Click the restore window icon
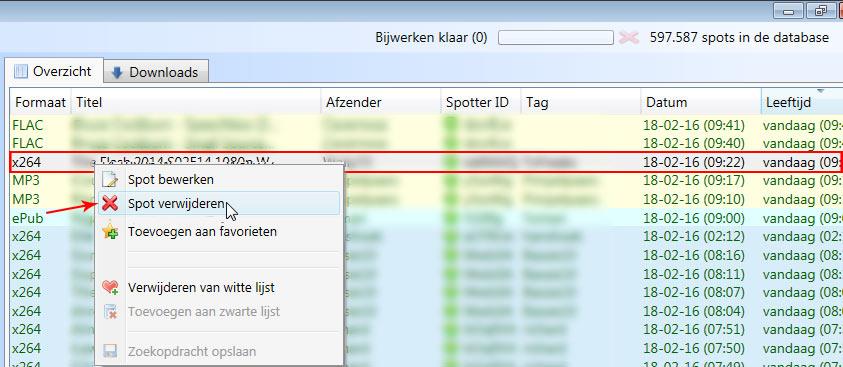Viewport: 843px width, 367px height. pyautogui.click(x=820, y=10)
